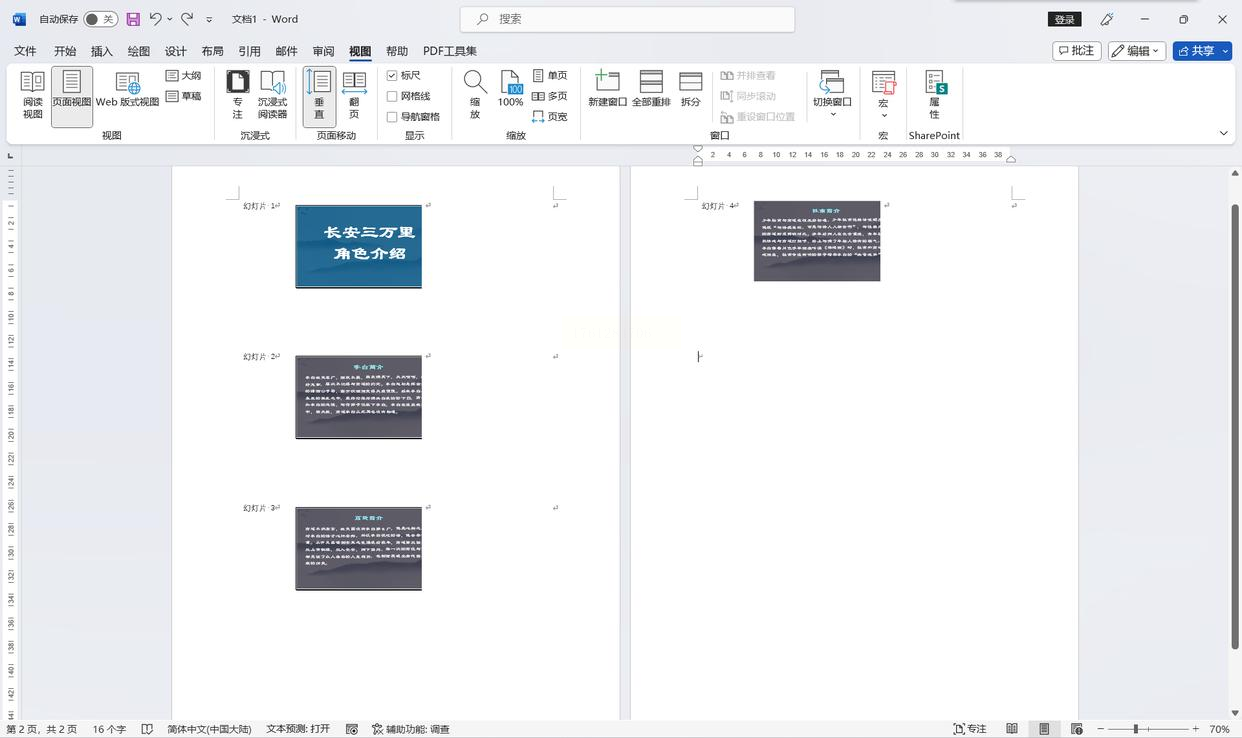
Task: Click language 简体中文(中国大陆) in status bar
Action: pos(209,729)
